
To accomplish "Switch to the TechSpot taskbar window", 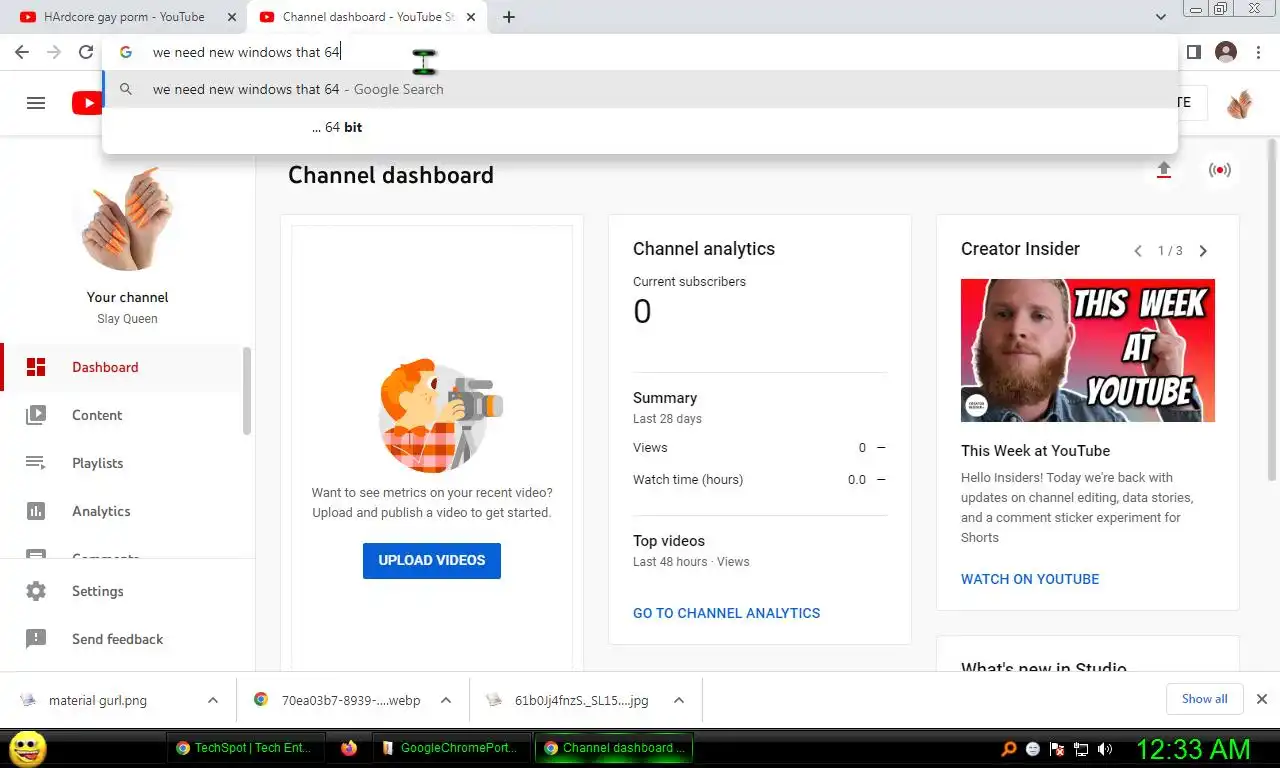I will [x=247, y=748].
